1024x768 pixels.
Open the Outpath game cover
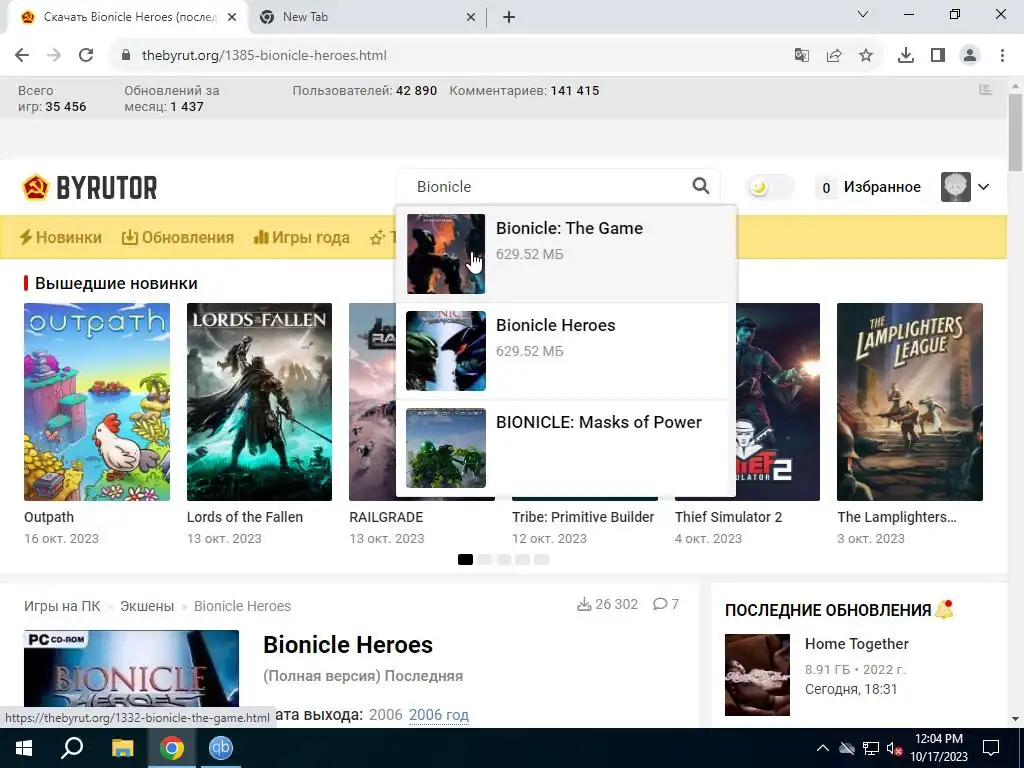[97, 402]
